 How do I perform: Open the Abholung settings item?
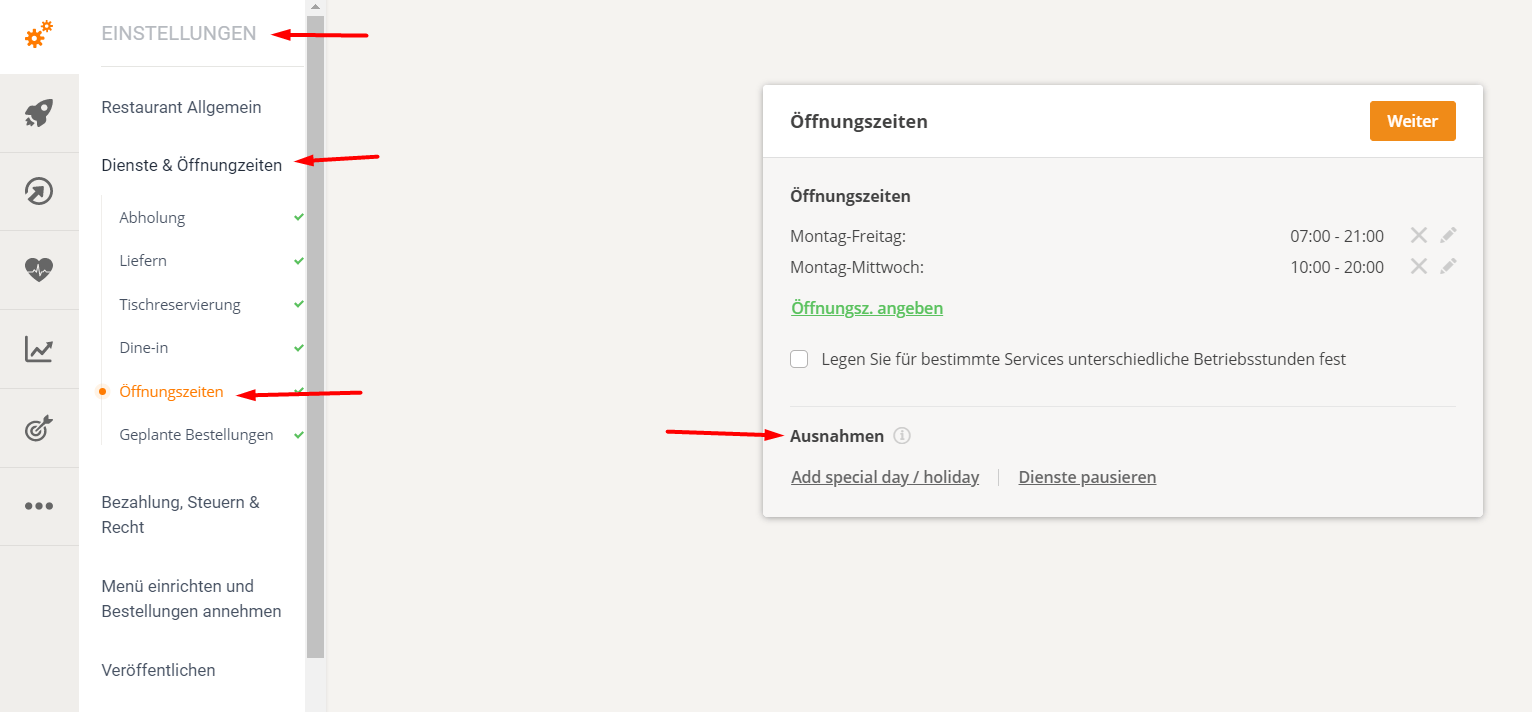(x=152, y=217)
